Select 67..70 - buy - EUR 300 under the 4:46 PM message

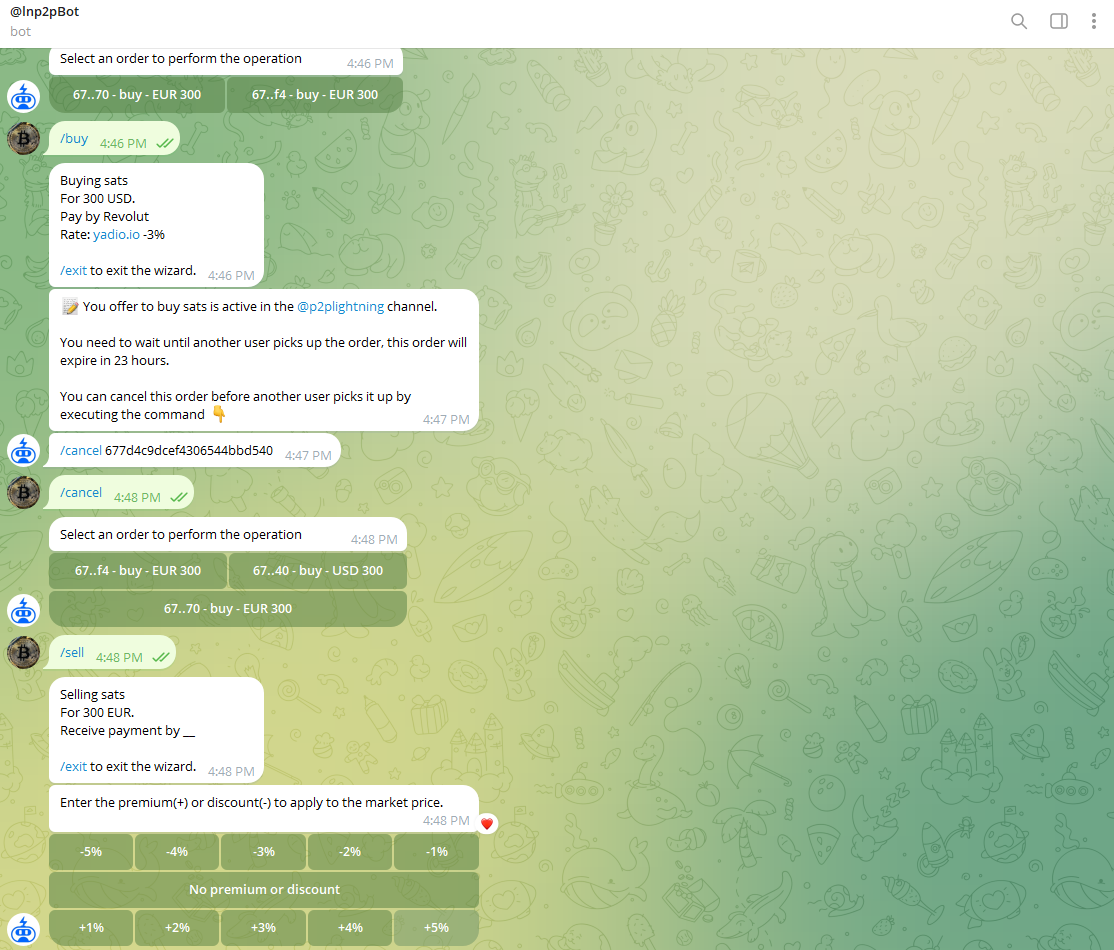pos(137,95)
